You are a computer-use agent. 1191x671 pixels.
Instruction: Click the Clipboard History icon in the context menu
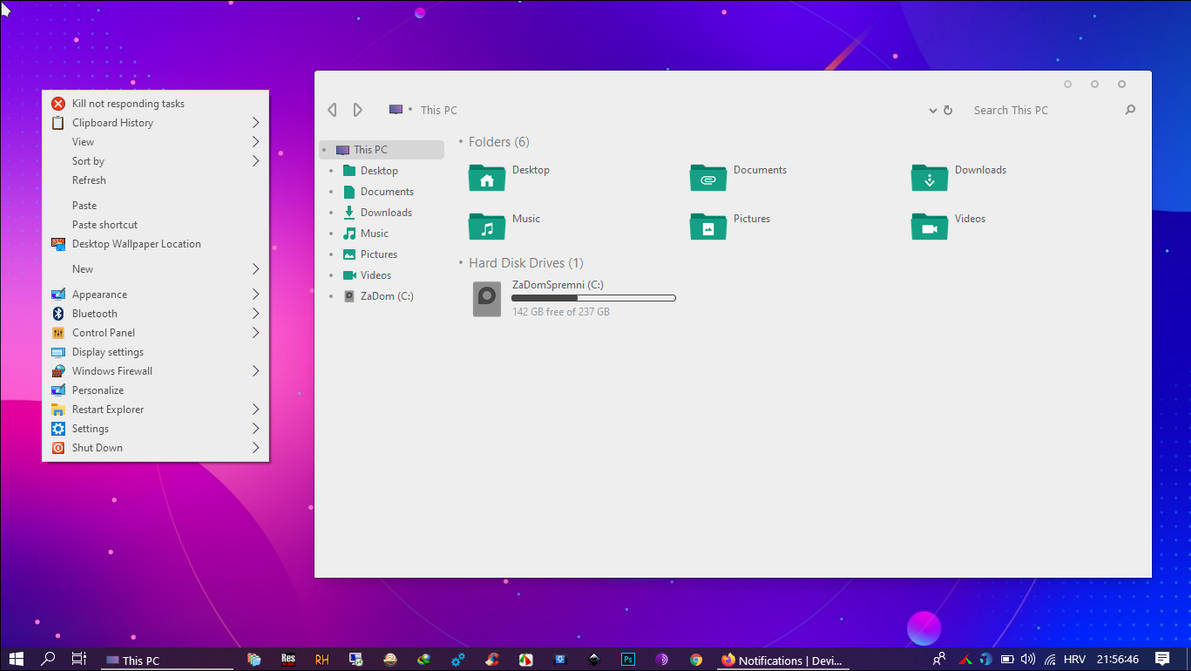point(58,122)
